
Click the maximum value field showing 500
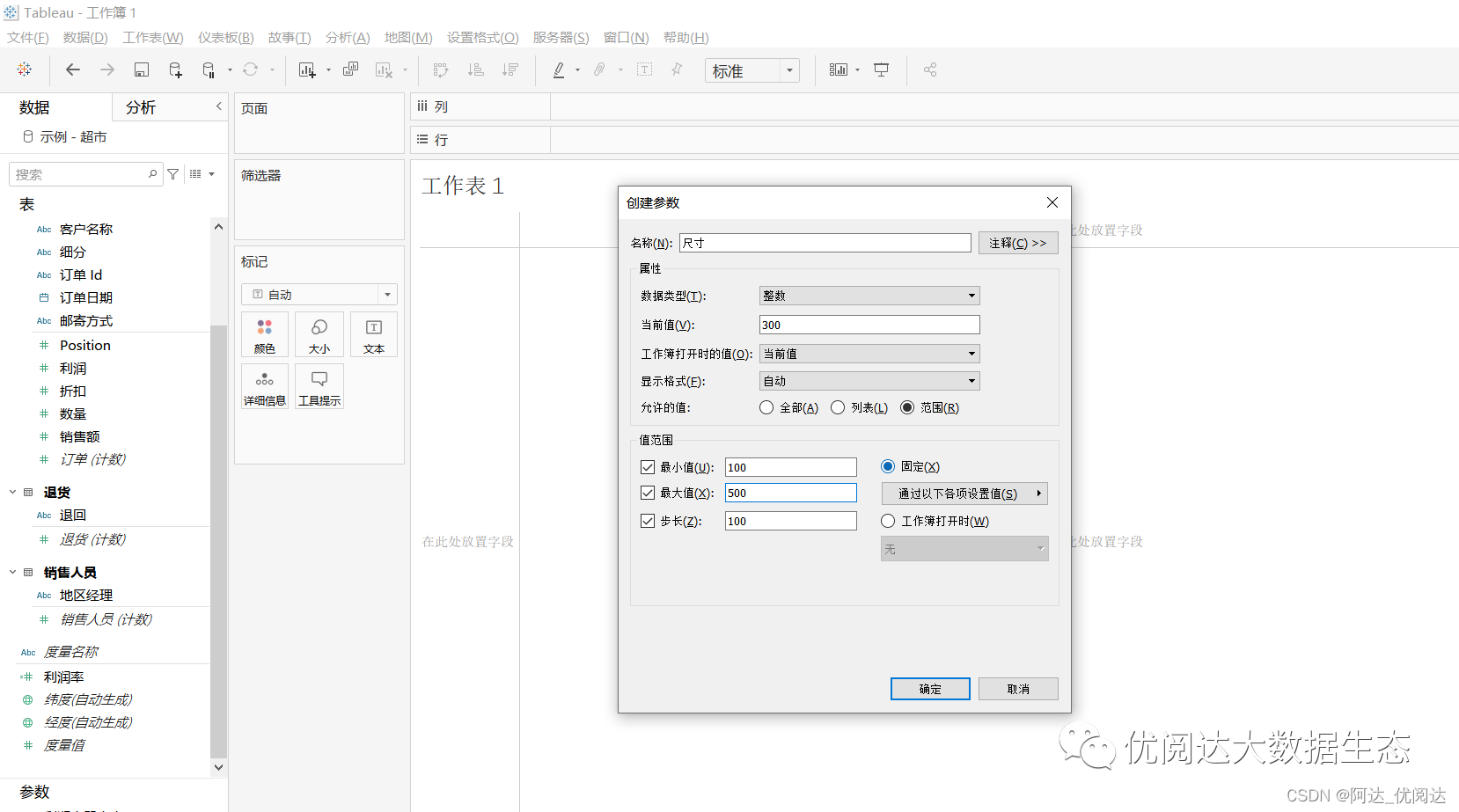point(791,493)
